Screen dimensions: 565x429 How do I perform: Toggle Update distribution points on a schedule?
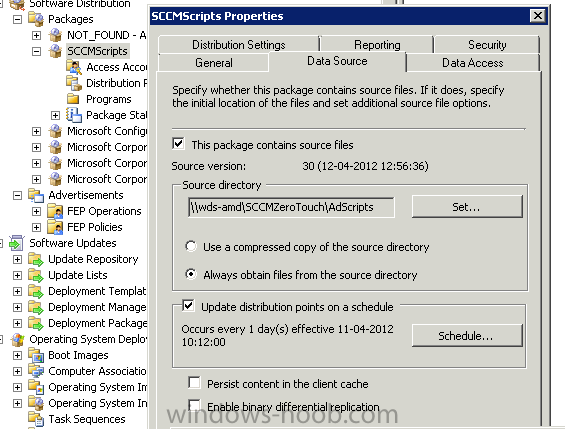[188, 306]
